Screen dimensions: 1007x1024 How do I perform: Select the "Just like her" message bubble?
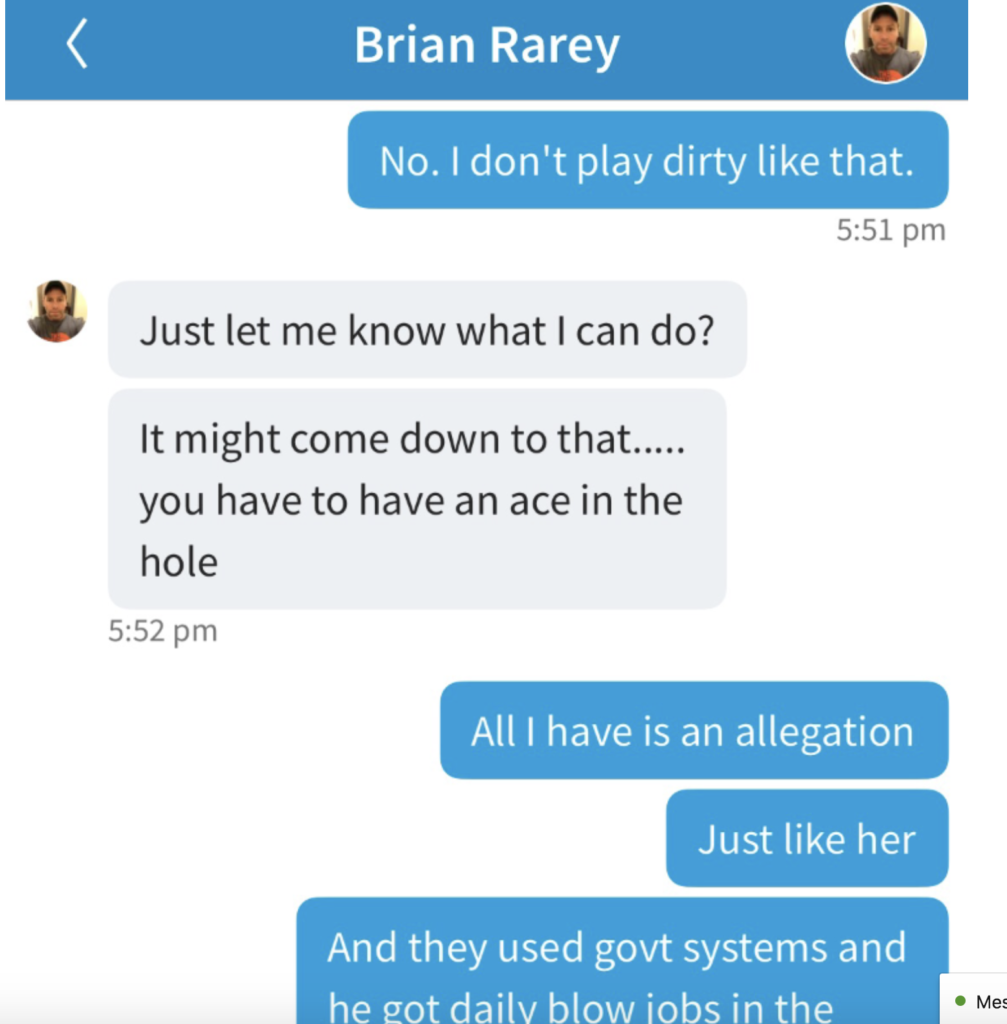click(807, 838)
